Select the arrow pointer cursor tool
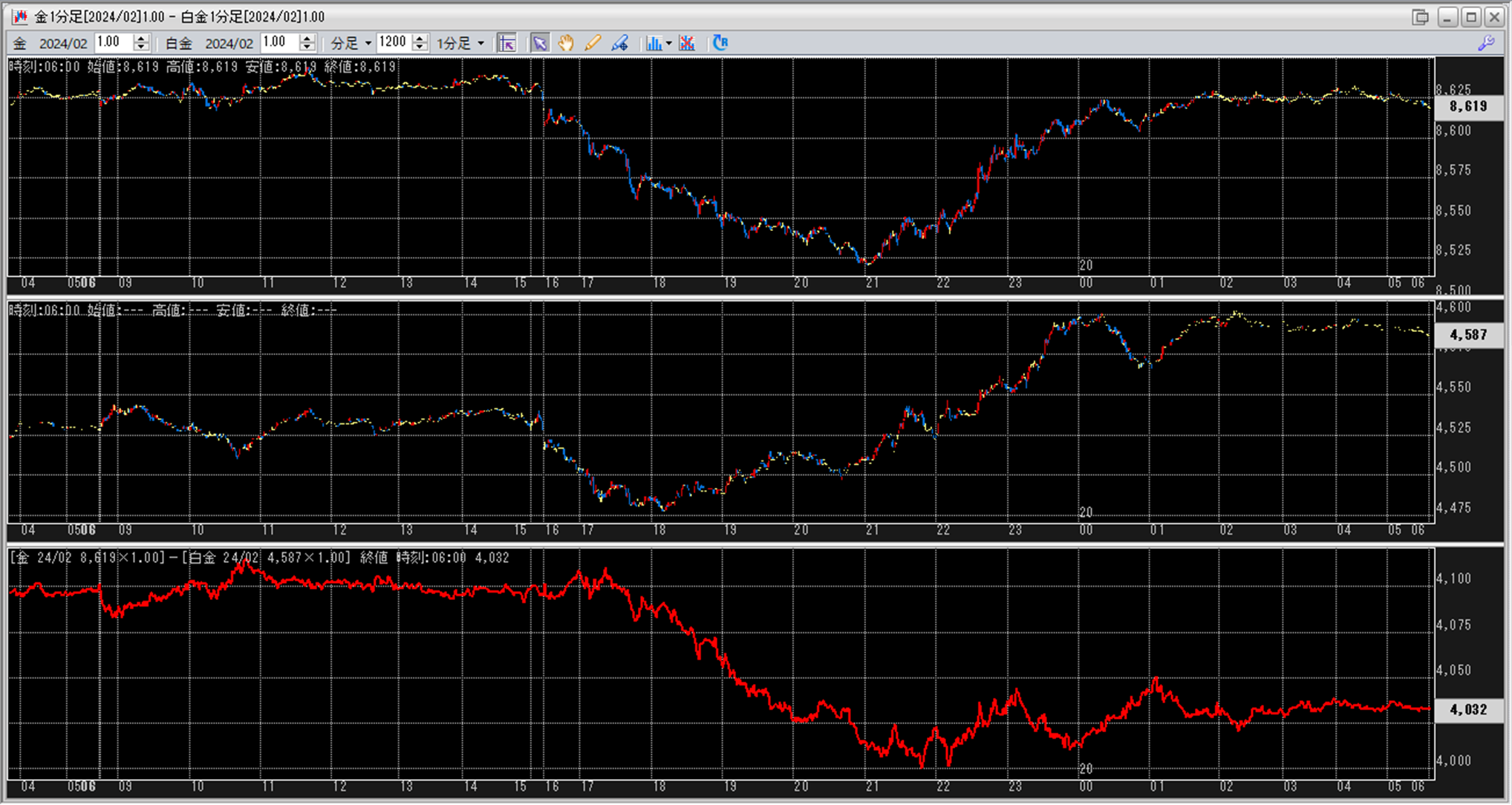Viewport: 1512px width, 805px height. pos(540,43)
